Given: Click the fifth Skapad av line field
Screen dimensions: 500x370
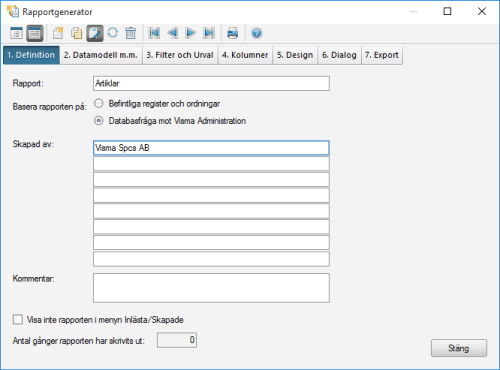Looking at the screenshot, I should [x=211, y=211].
